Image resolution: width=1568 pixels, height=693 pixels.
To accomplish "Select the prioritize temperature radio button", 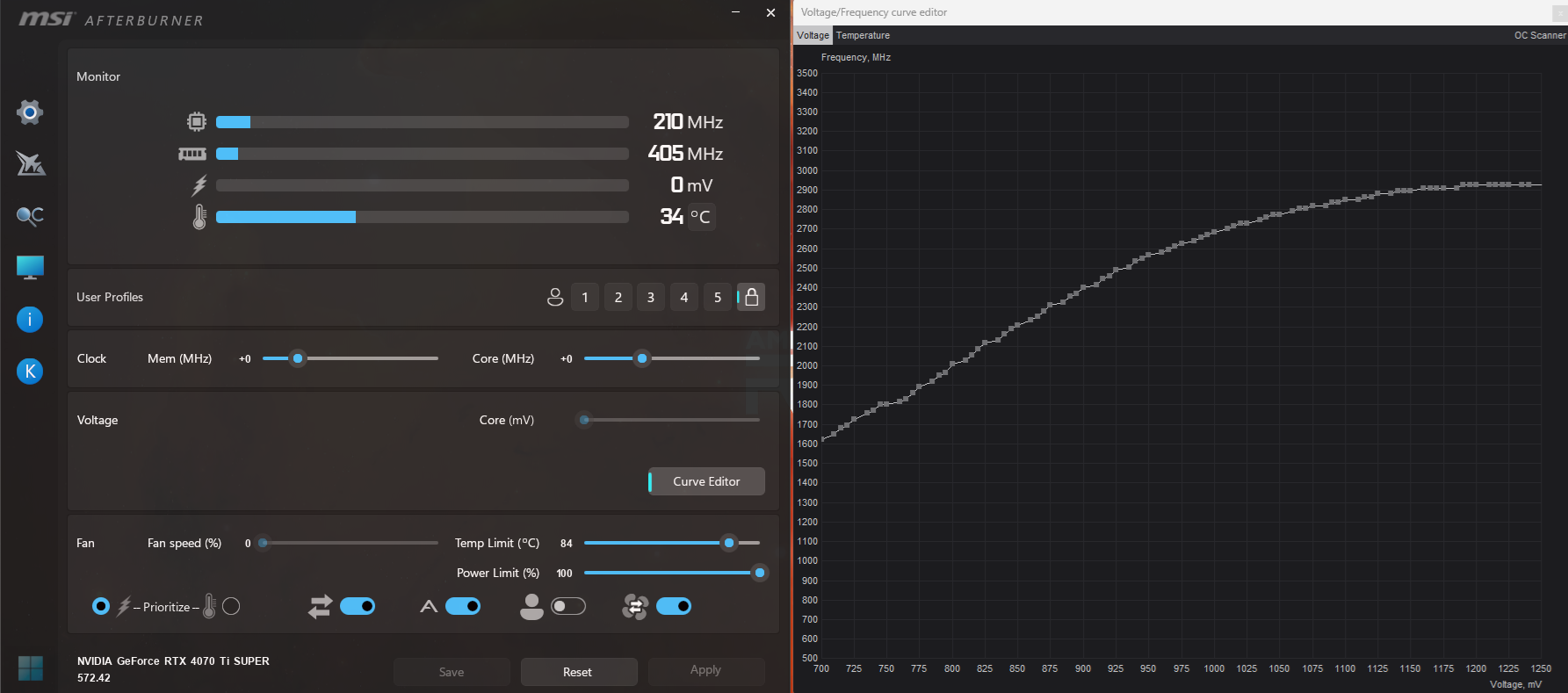I will coord(231,606).
